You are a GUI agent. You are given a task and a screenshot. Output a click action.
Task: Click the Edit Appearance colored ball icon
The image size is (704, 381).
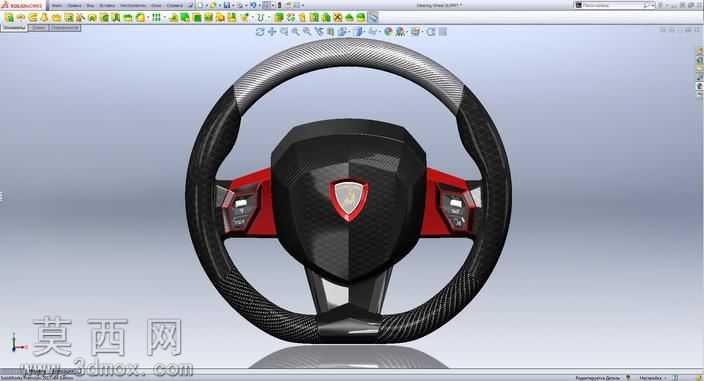tap(388, 31)
